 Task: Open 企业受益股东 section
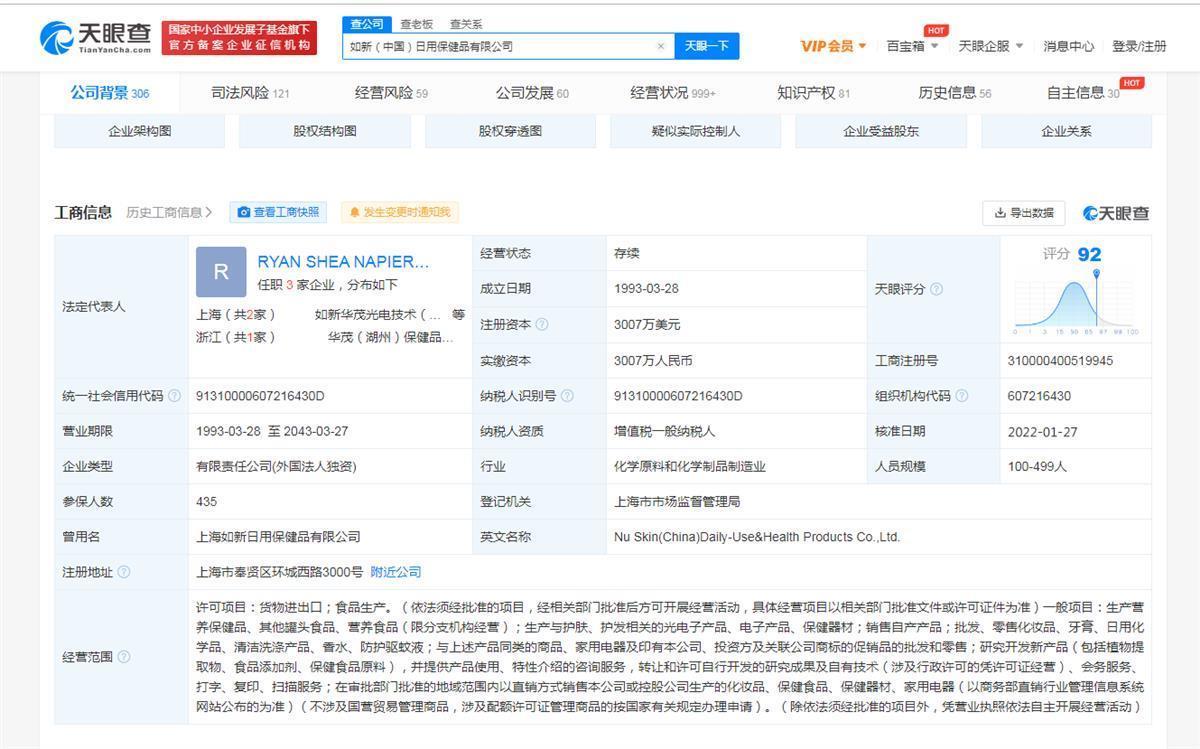point(881,131)
